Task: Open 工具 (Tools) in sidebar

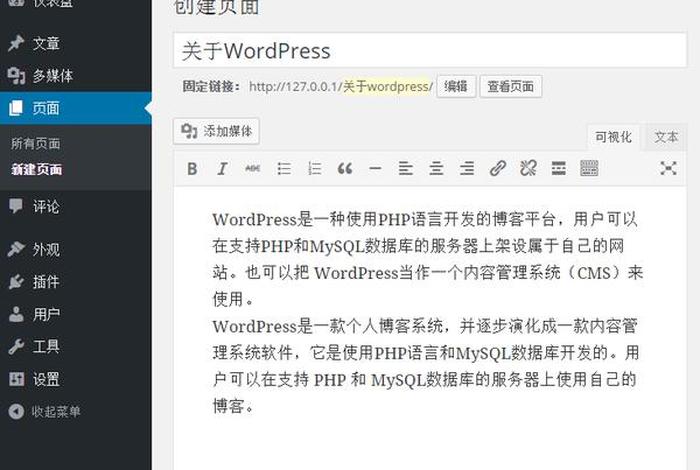Action: 76,346
